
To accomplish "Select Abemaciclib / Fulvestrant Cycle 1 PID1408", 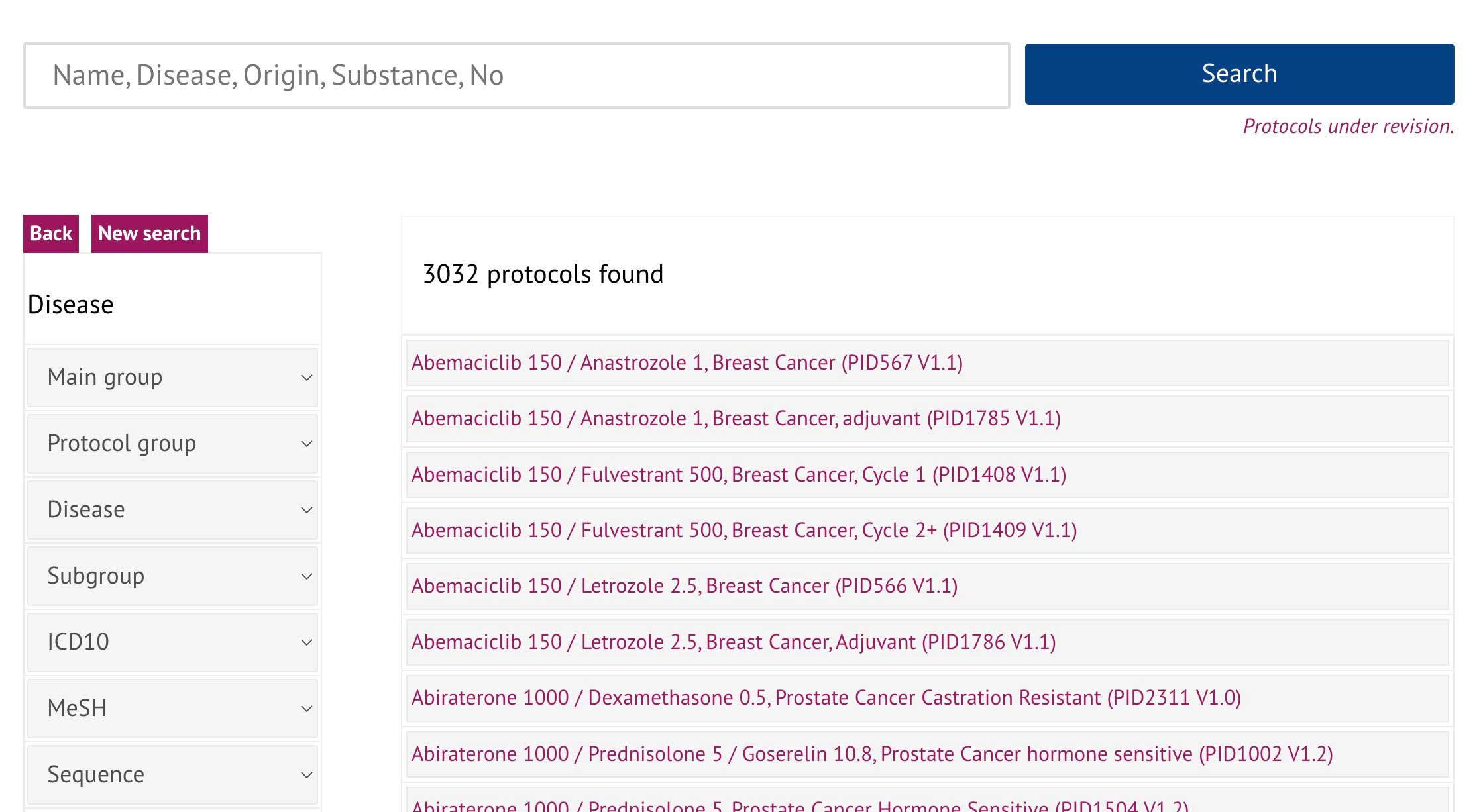I will [x=738, y=475].
